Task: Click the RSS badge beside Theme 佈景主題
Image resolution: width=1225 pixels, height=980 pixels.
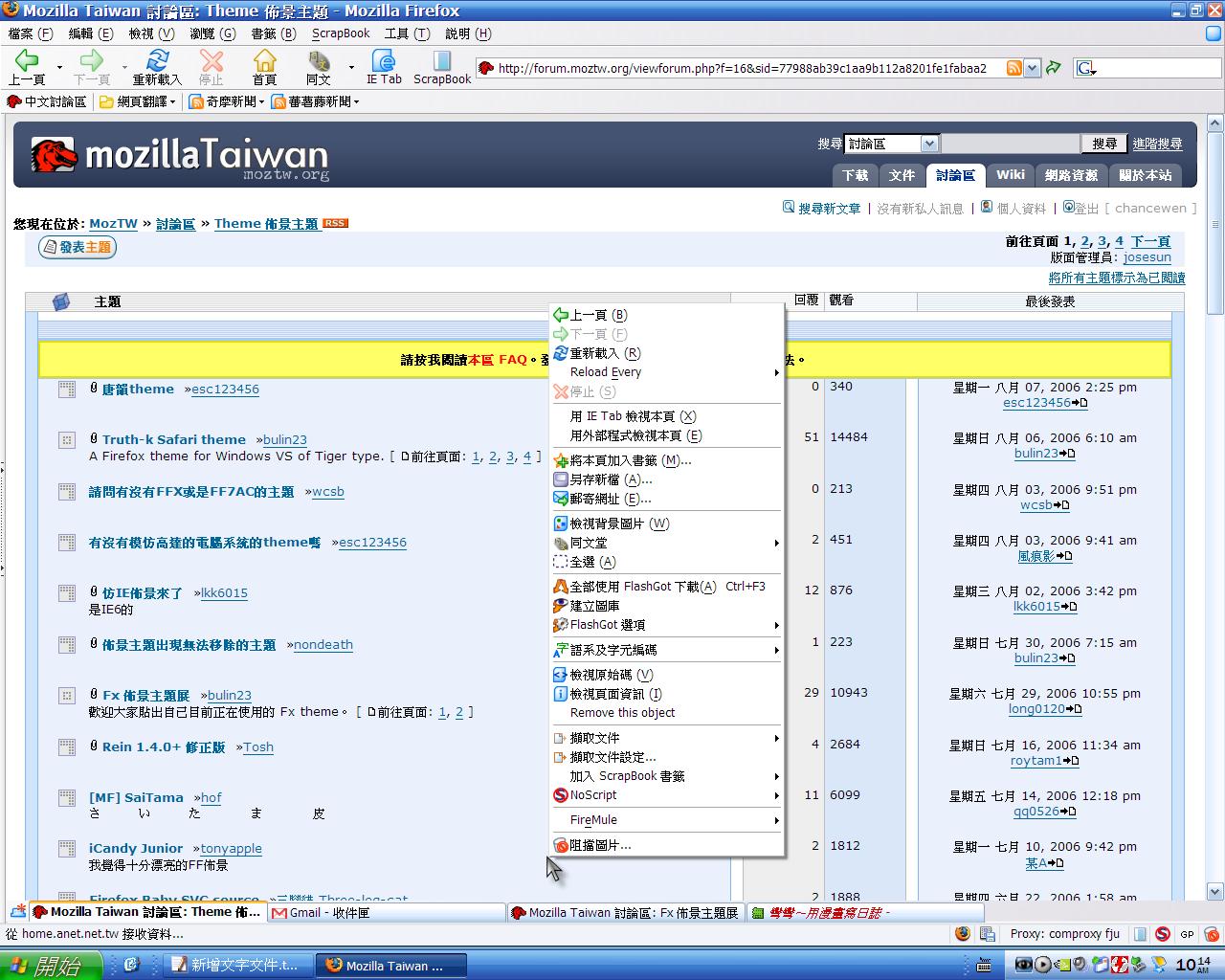Action: point(335,223)
